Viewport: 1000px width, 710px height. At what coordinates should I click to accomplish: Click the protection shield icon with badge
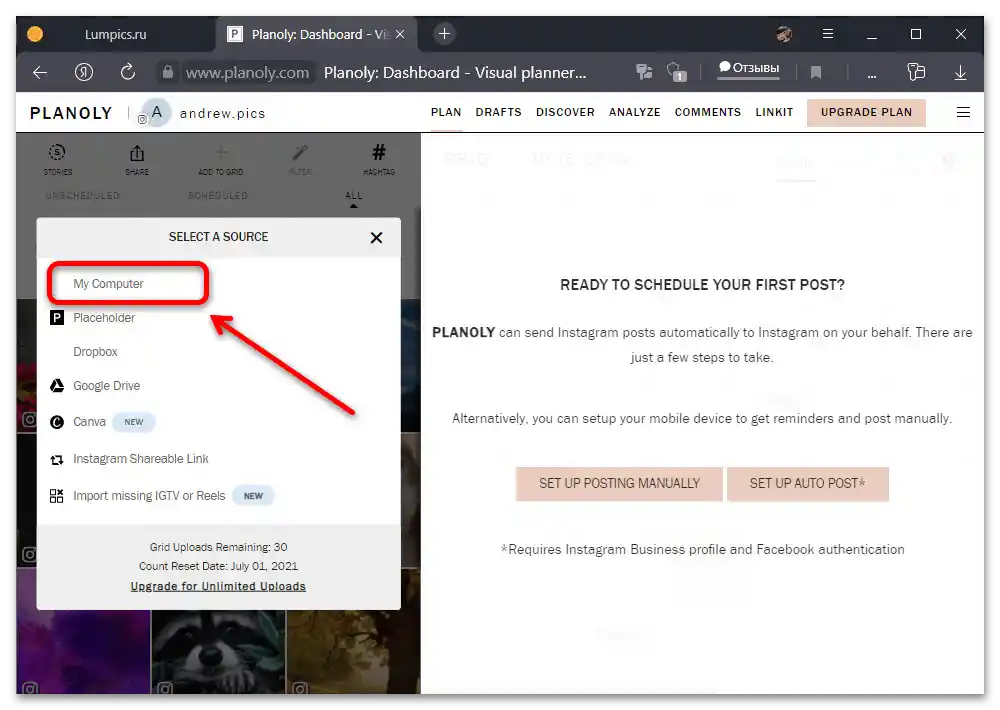(x=676, y=72)
